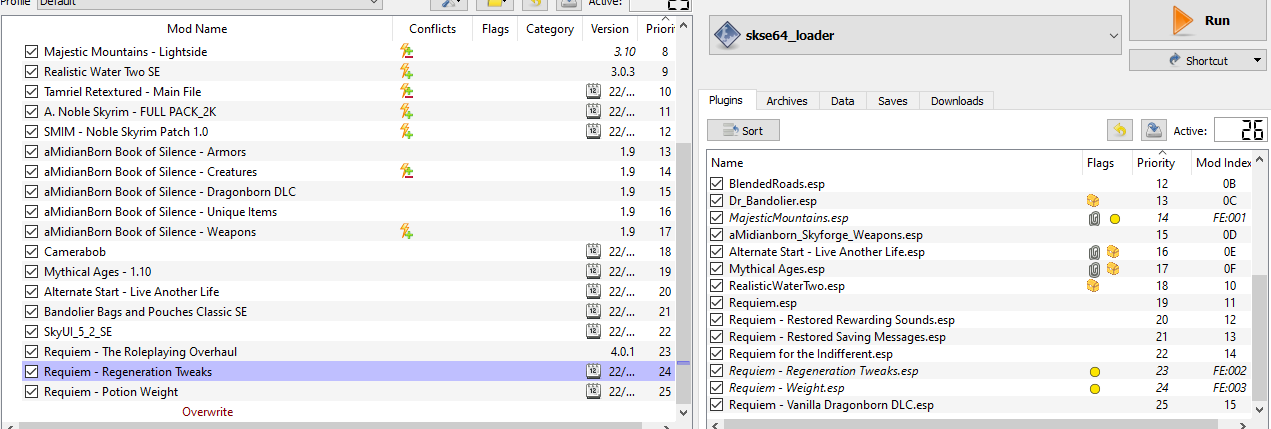Open the Data tab

click(843, 100)
